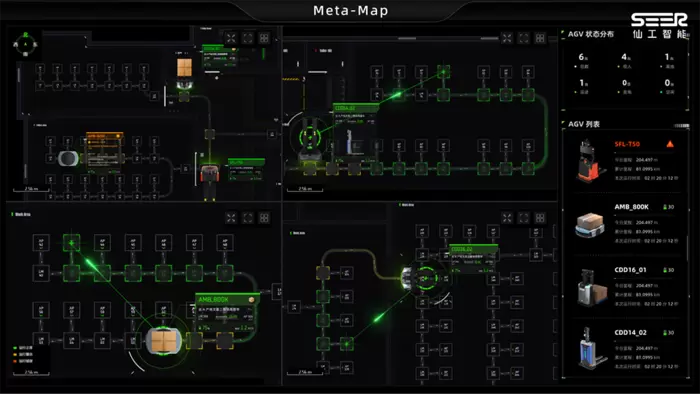Click the fullscreen icon in bottom-right map panel

coord(524,218)
